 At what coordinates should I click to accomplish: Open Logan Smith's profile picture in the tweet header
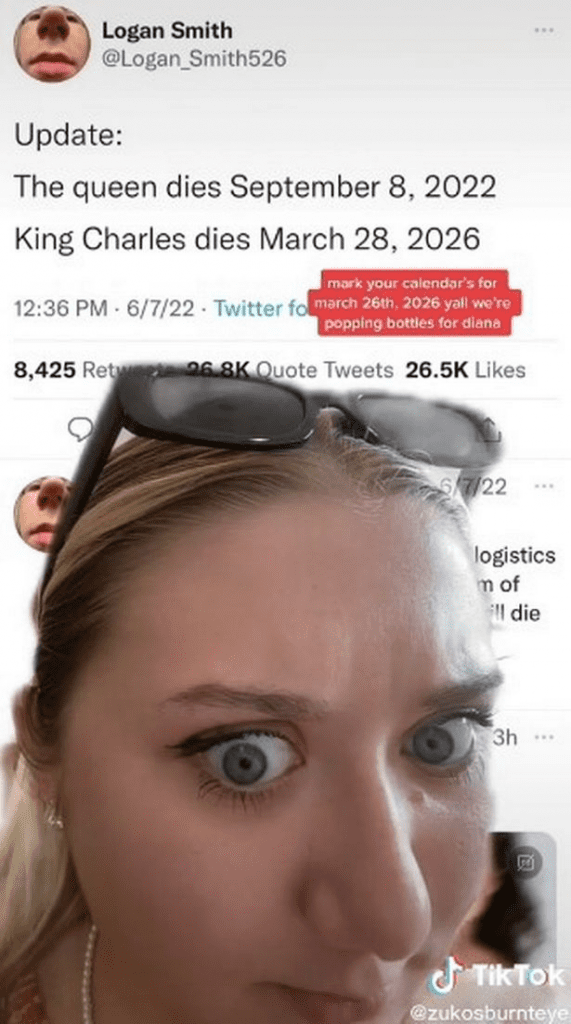click(x=52, y=44)
